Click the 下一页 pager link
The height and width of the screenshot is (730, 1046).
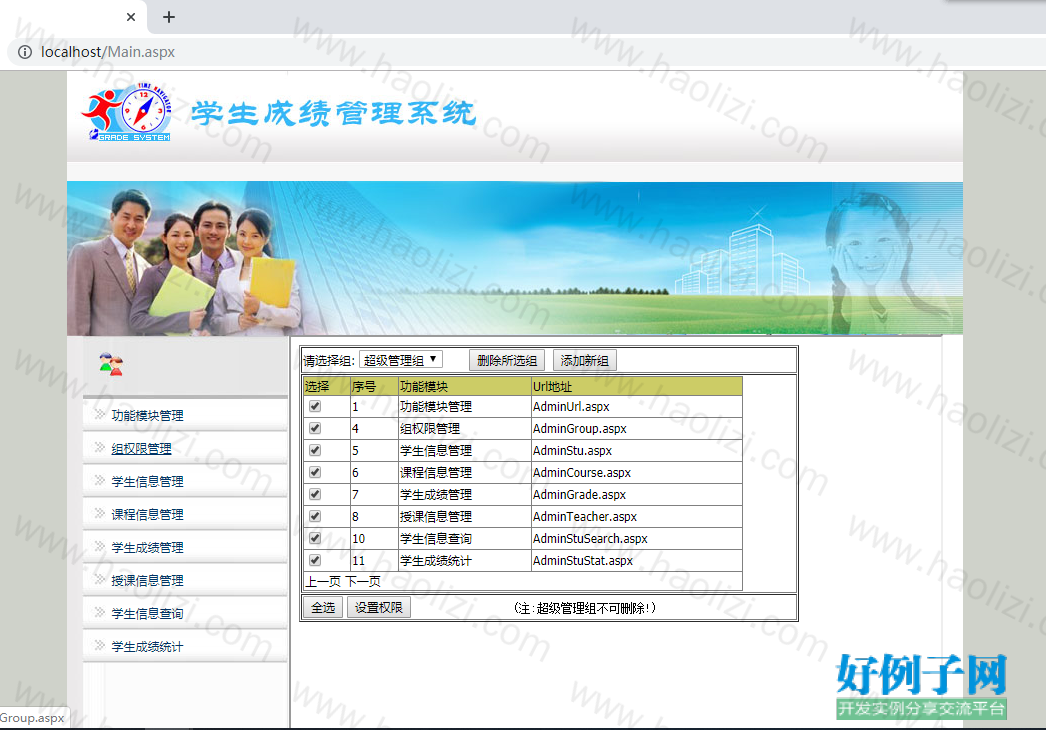click(363, 581)
